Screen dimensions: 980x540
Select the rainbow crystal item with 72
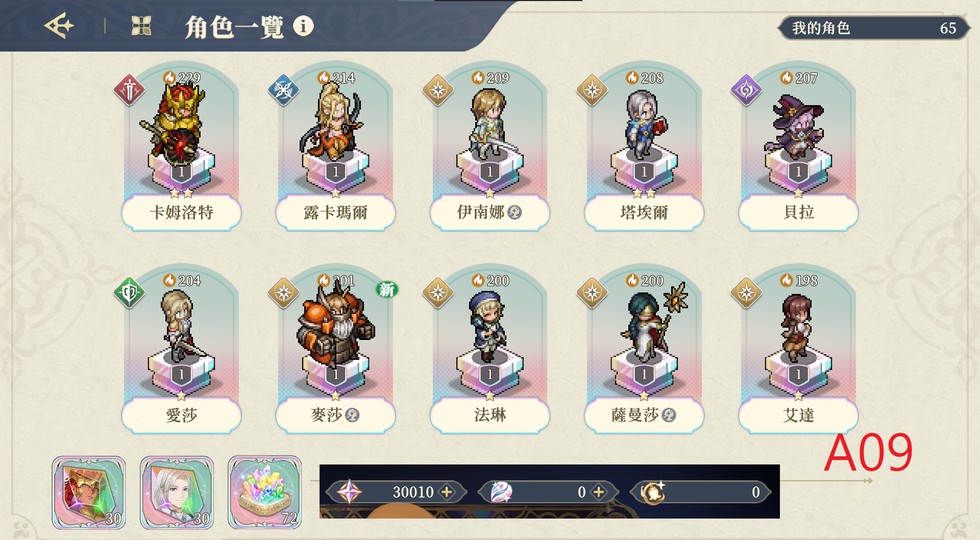pyautogui.click(x=265, y=492)
